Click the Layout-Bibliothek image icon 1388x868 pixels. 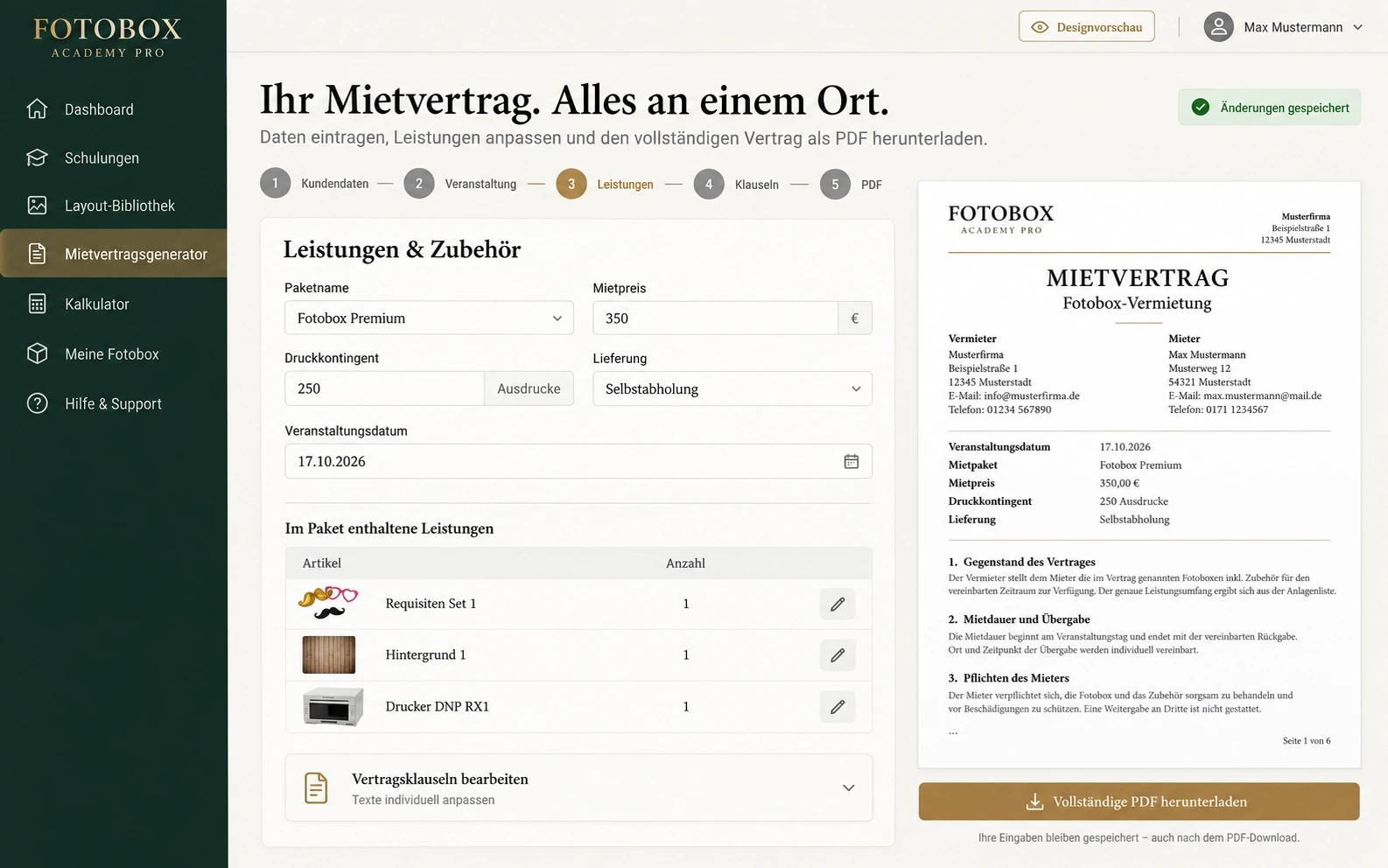click(x=37, y=206)
